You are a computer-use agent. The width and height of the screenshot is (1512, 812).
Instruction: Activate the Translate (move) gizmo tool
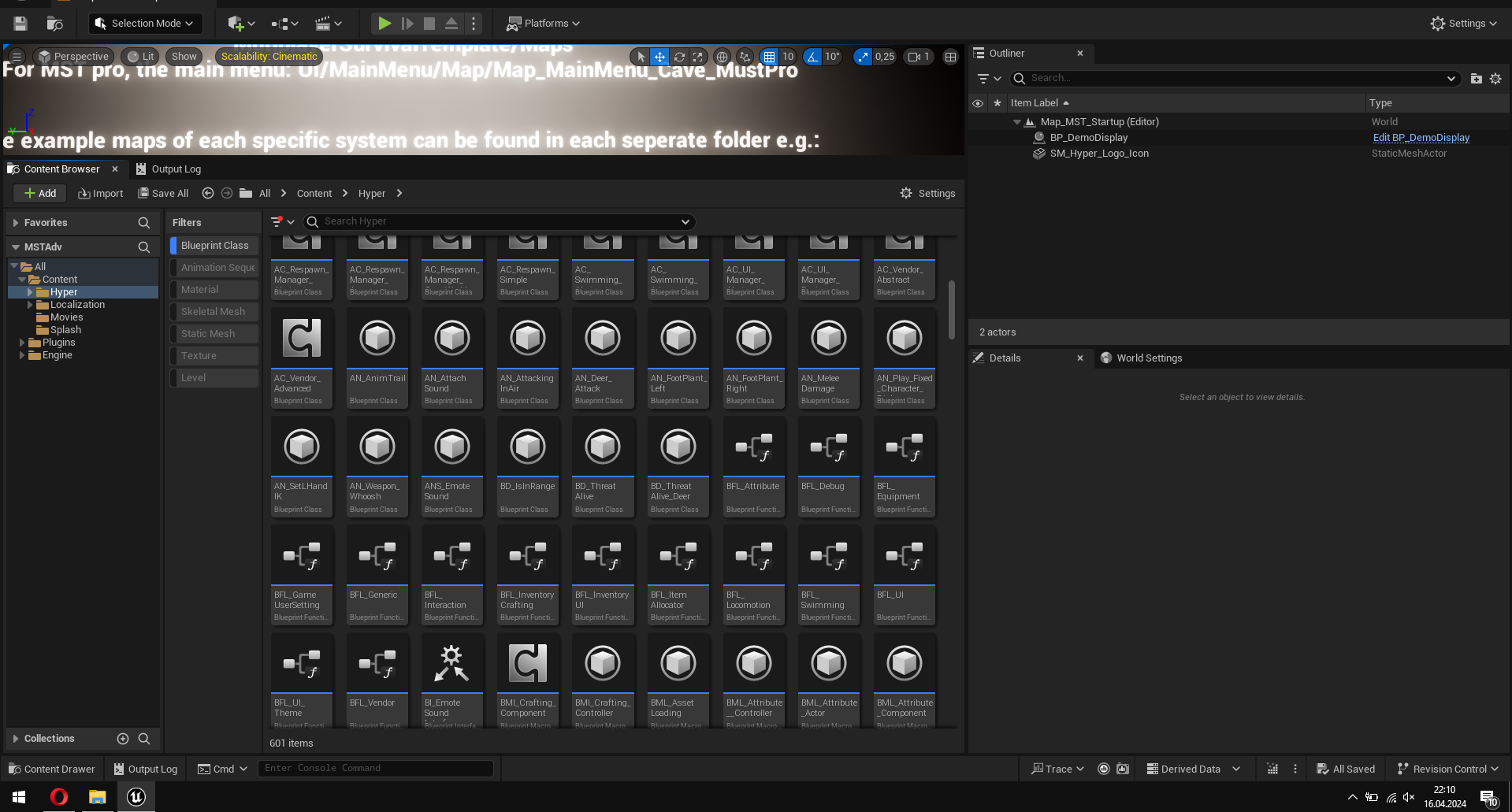pos(659,57)
